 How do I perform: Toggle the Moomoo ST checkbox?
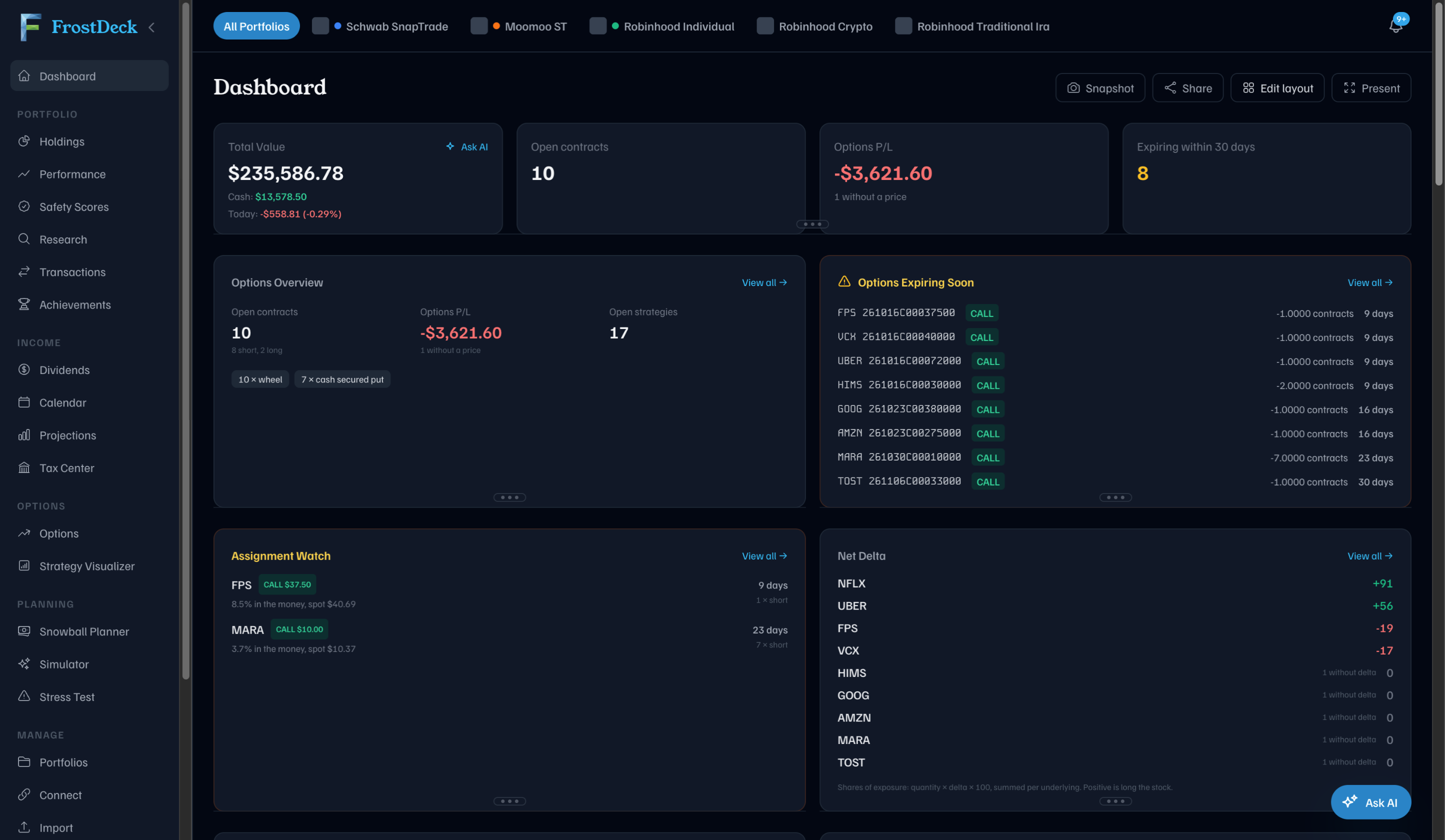479,26
